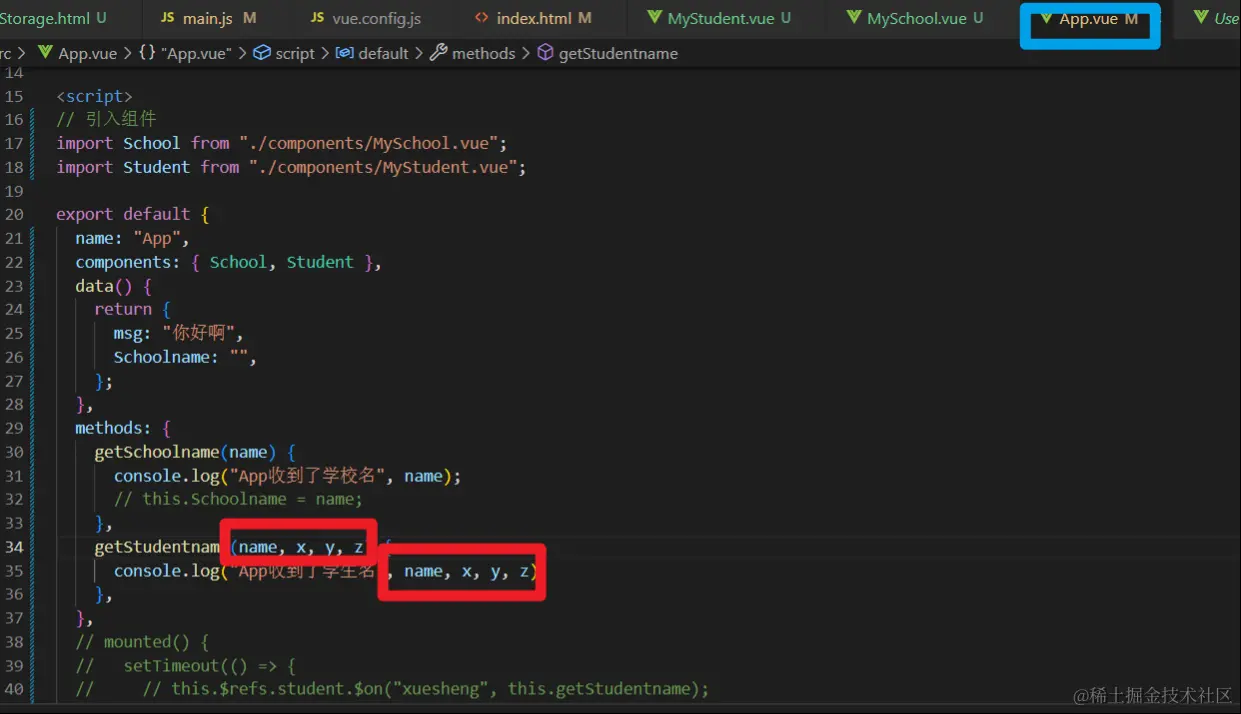Select the App.vue editor tab
The height and width of the screenshot is (714, 1241).
coord(1089,19)
